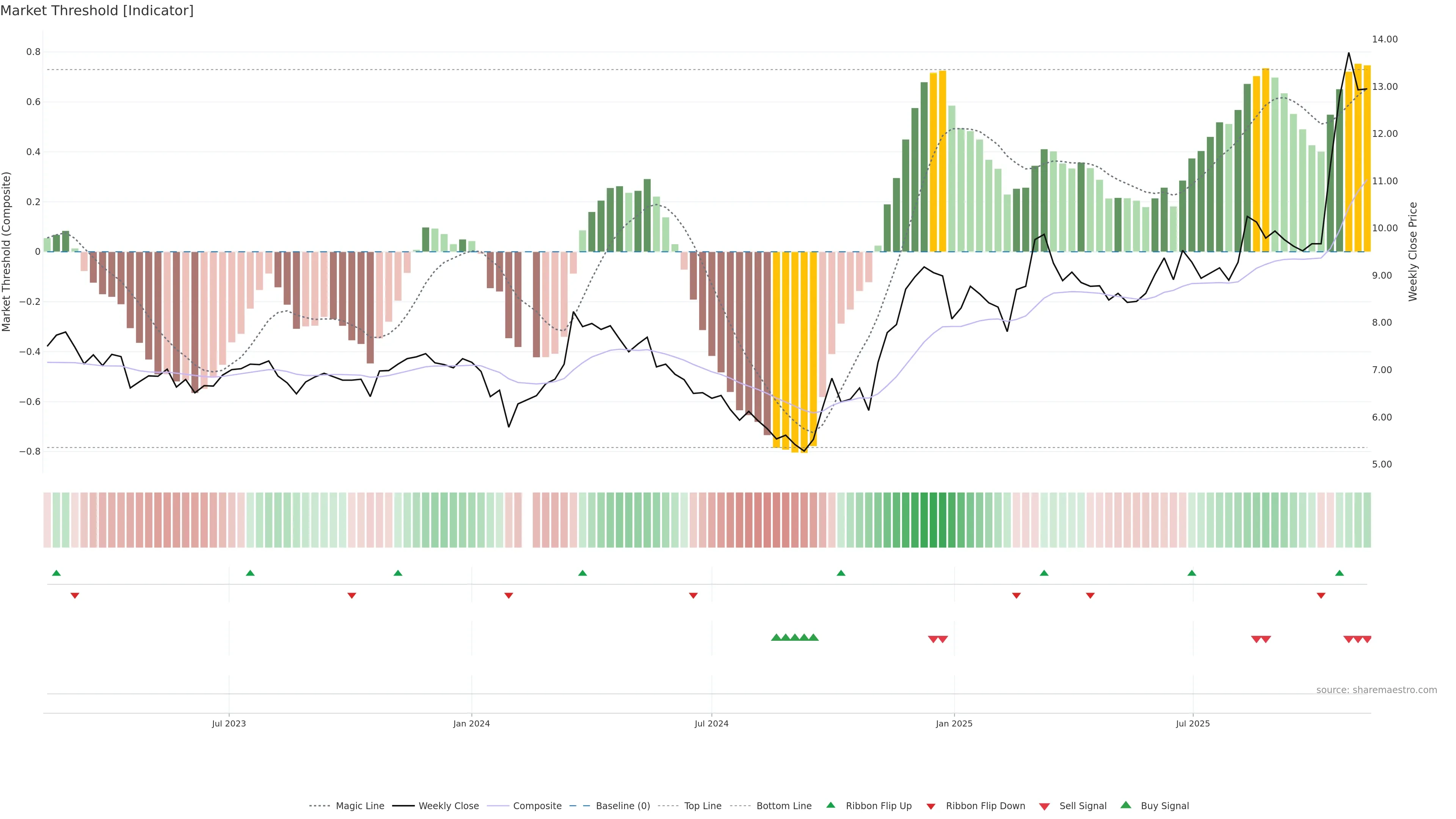Click the Sell Signal legend icon
Viewport: 1456px width, 819px height.
[x=1045, y=806]
